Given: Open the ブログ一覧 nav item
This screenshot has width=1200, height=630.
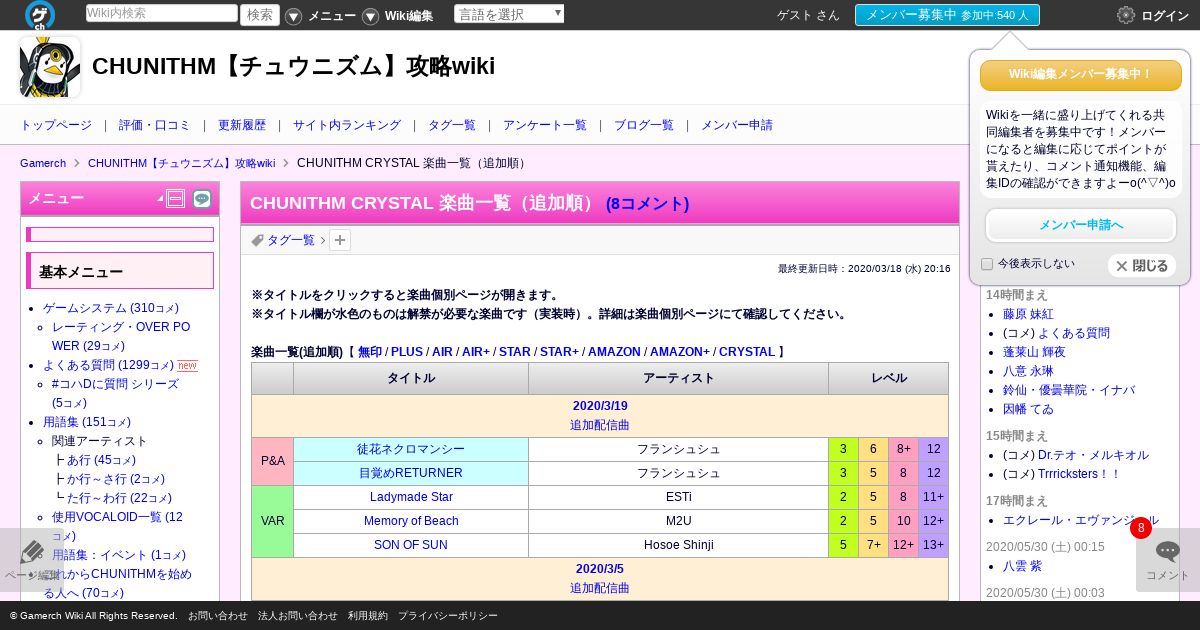Looking at the screenshot, I should [x=644, y=125].
